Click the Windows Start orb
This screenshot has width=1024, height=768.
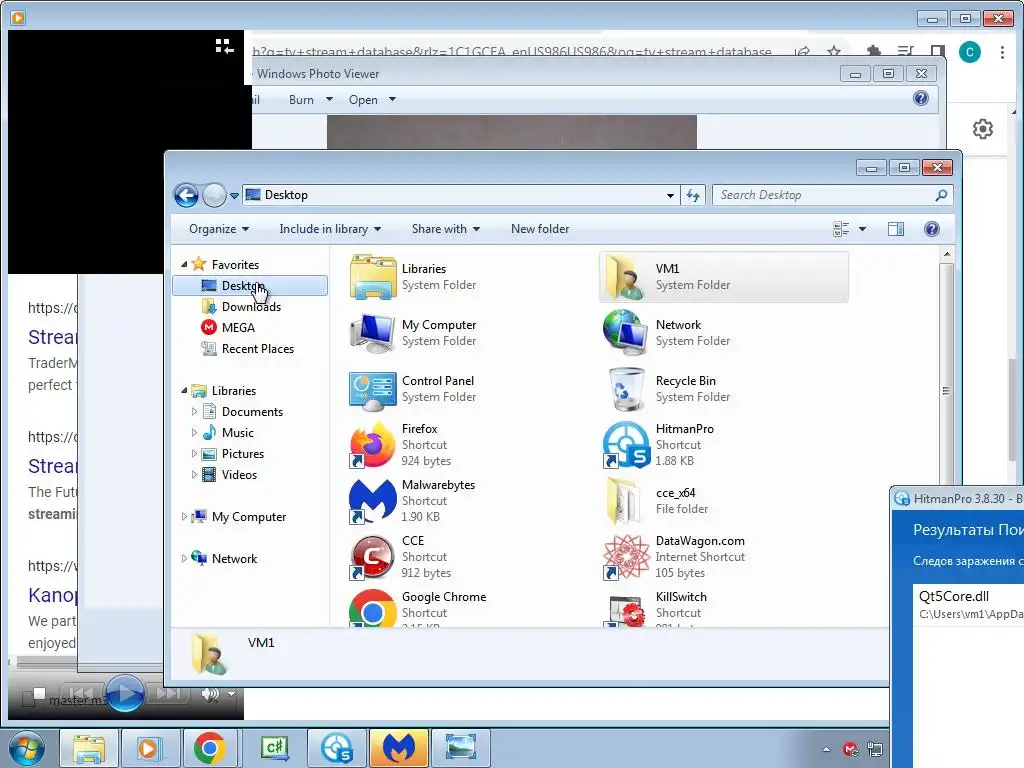(27, 747)
